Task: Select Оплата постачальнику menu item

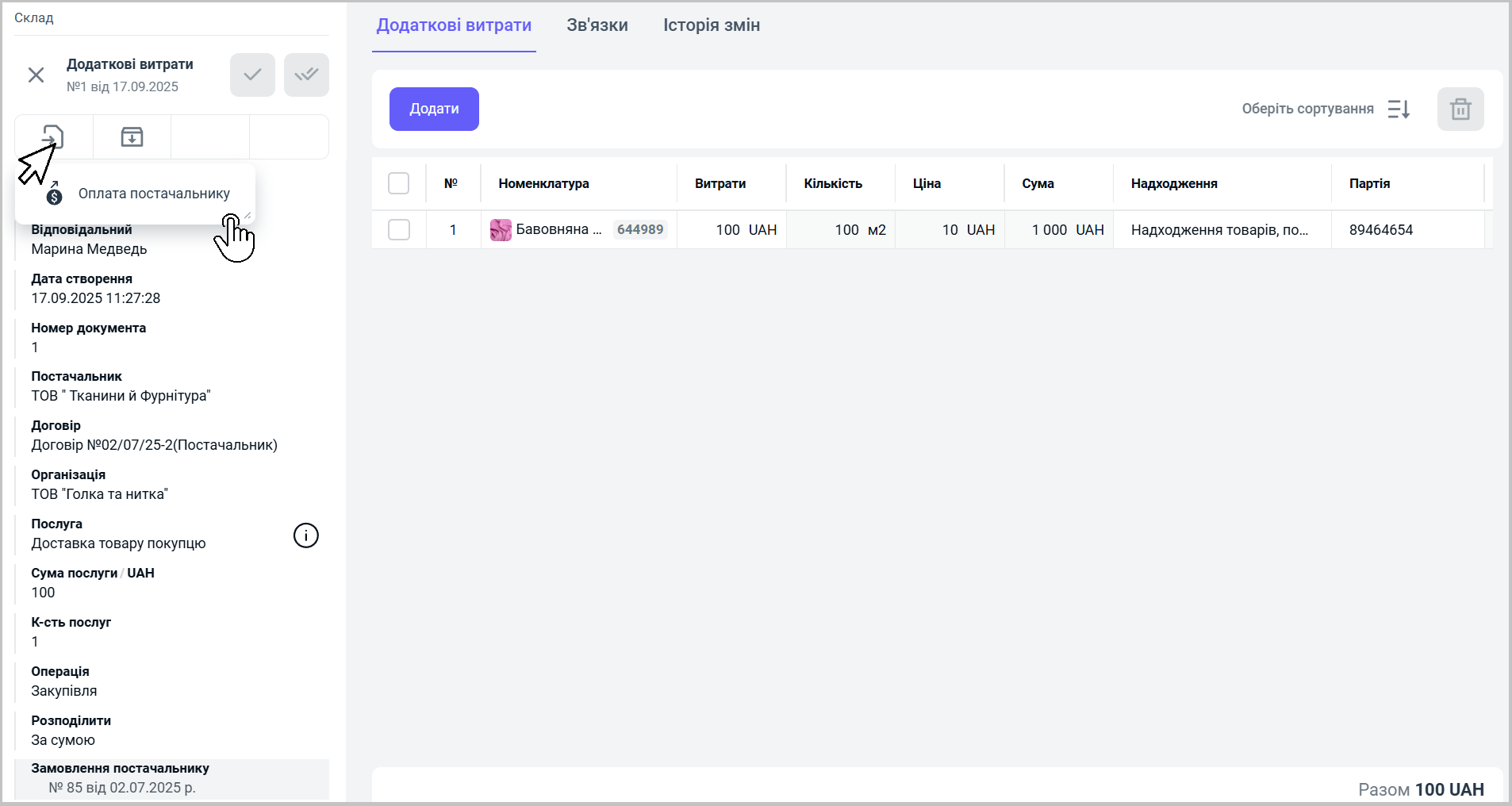Action: [x=153, y=194]
